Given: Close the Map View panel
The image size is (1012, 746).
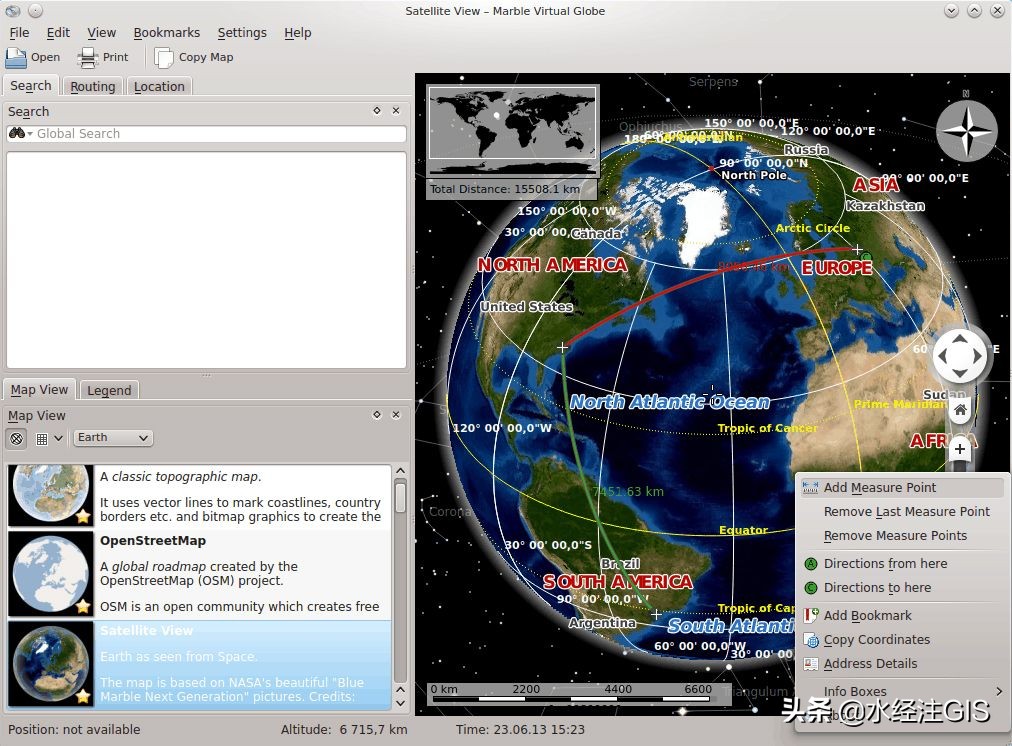Looking at the screenshot, I should (396, 415).
